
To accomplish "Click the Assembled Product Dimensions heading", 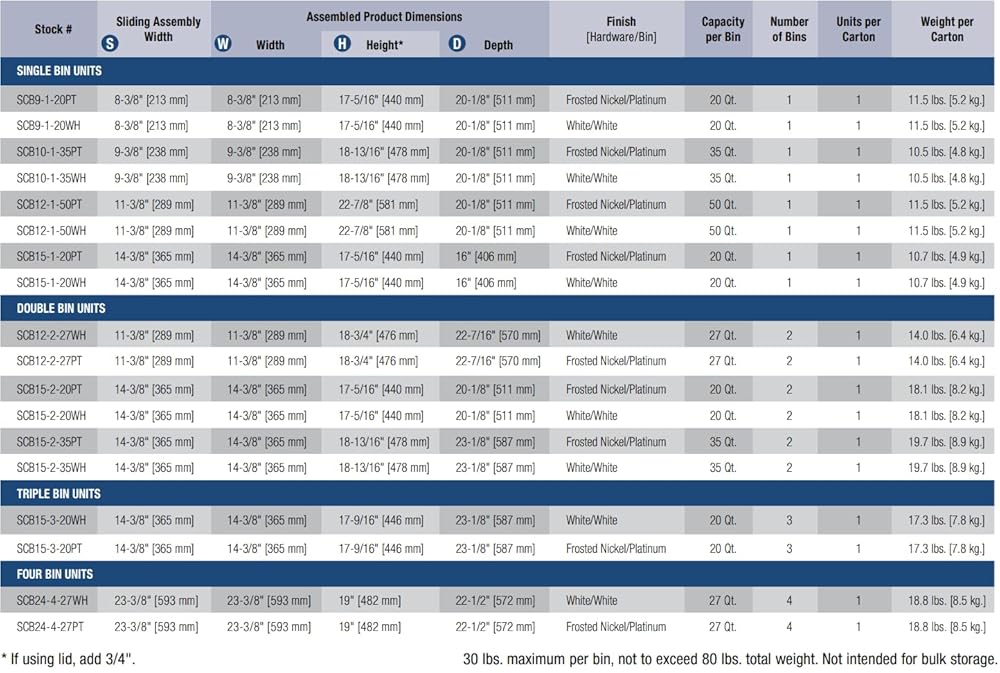I will click(384, 17).
